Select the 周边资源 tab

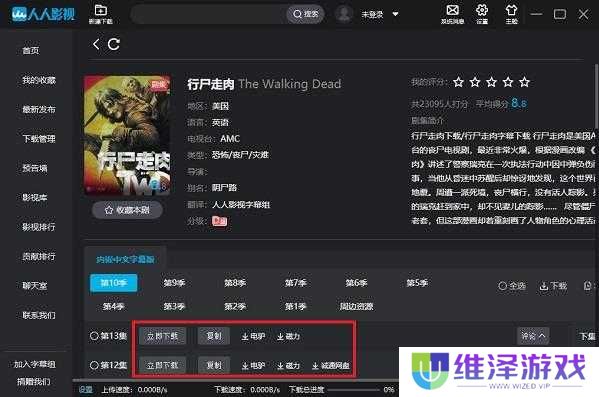[356, 306]
